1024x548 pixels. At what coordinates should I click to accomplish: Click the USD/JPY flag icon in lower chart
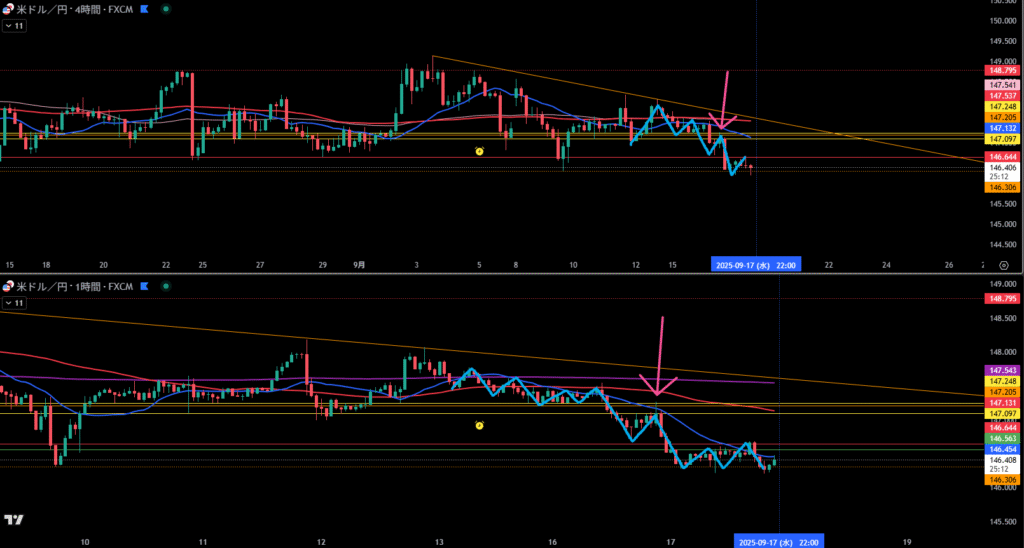click(x=9, y=286)
